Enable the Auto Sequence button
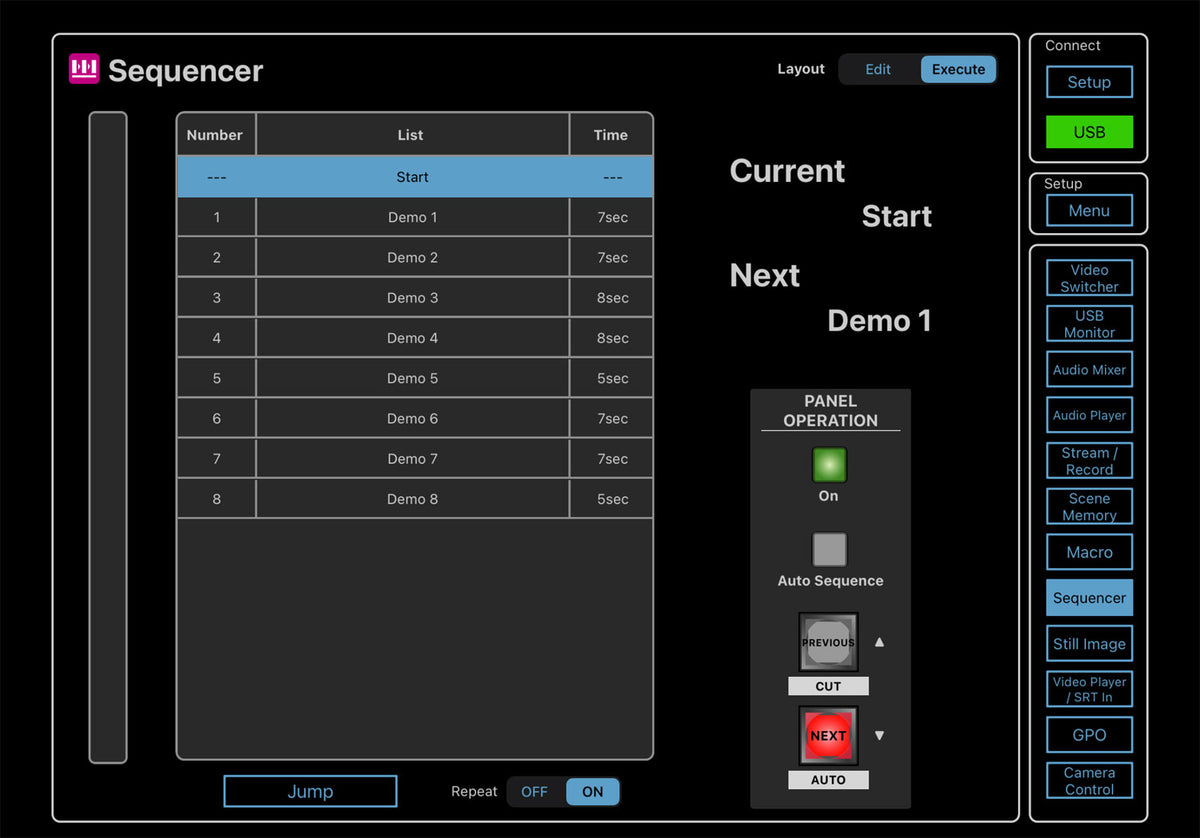This screenshot has width=1200, height=838. click(x=829, y=550)
